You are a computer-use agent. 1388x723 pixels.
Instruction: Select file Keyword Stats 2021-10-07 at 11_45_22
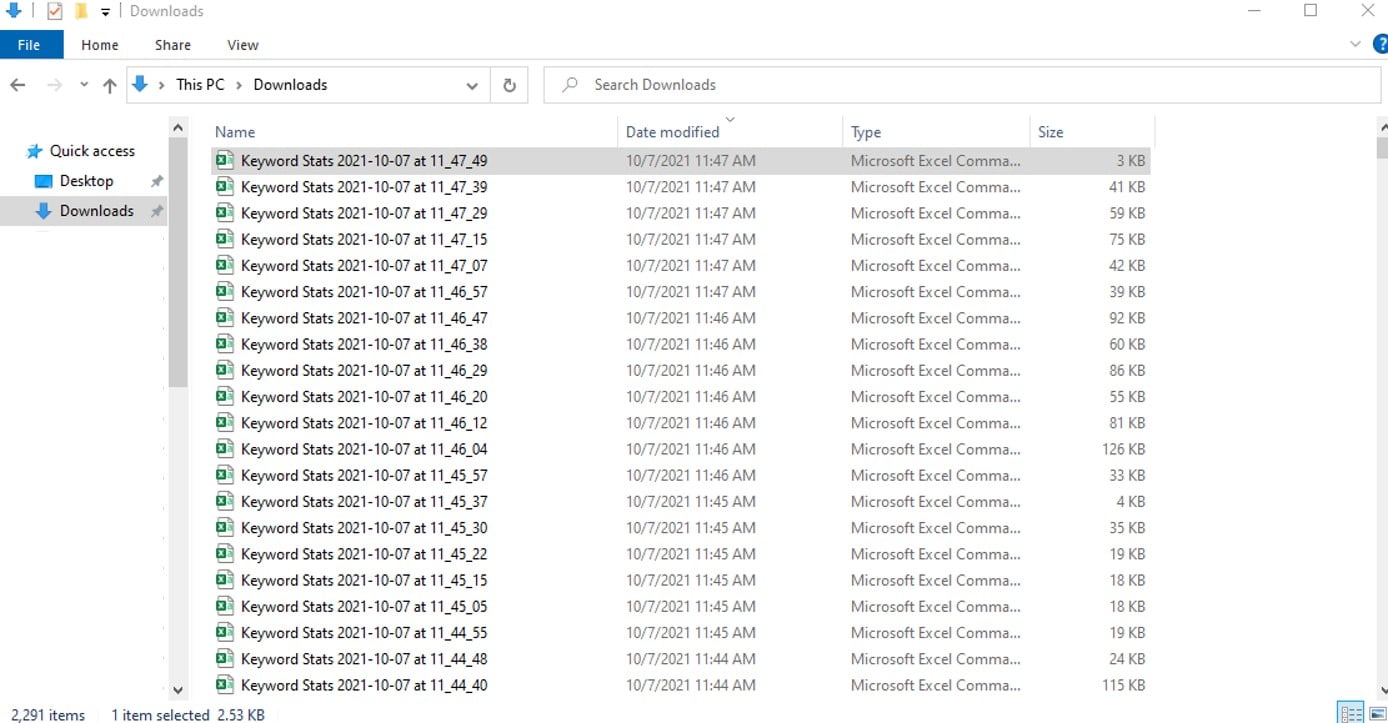pyautogui.click(x=364, y=554)
